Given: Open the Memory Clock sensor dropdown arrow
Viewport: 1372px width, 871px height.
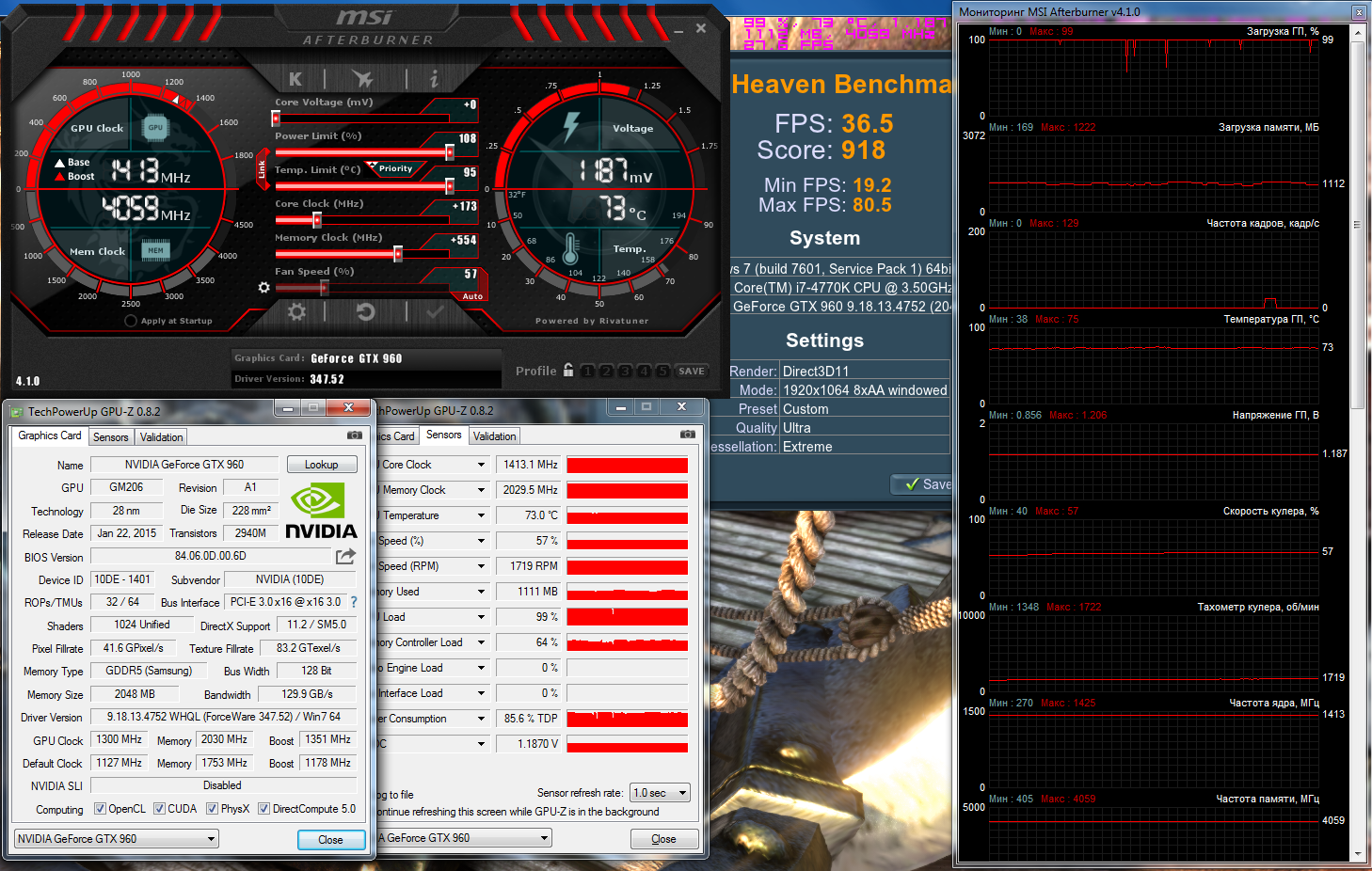Looking at the screenshot, I should coord(481,490).
